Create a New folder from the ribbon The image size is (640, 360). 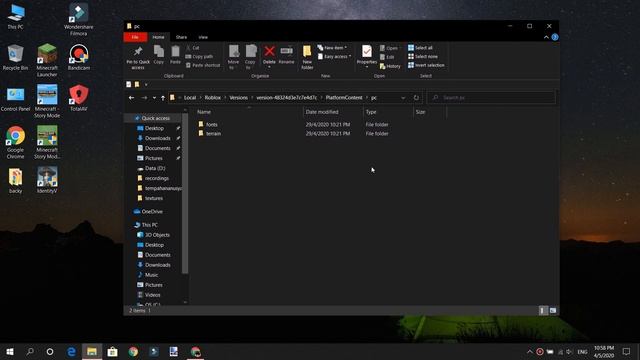307,57
